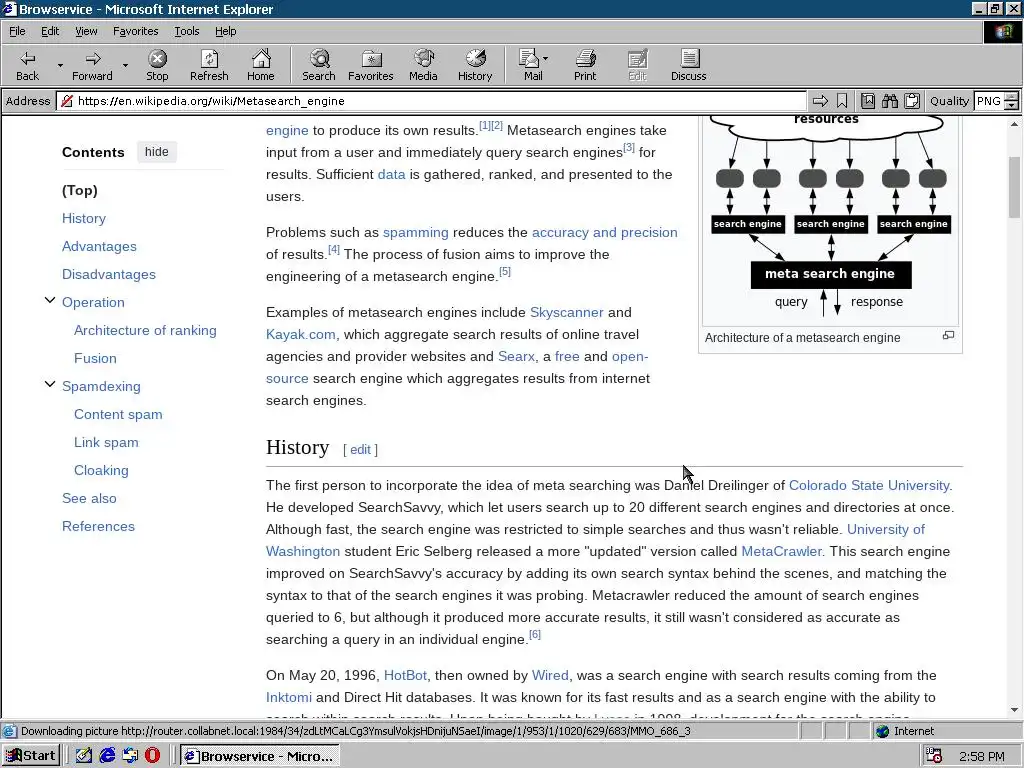Print the page

(x=585, y=65)
